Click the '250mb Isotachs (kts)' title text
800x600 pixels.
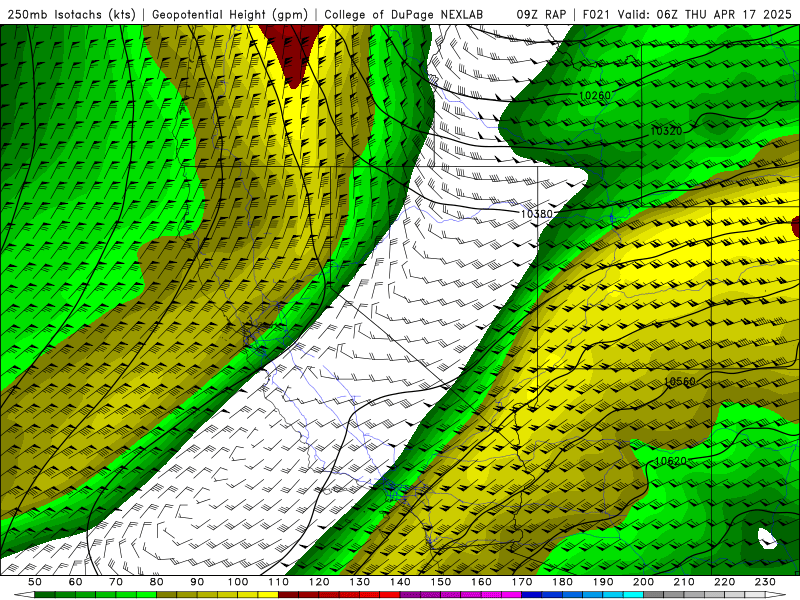71,15
